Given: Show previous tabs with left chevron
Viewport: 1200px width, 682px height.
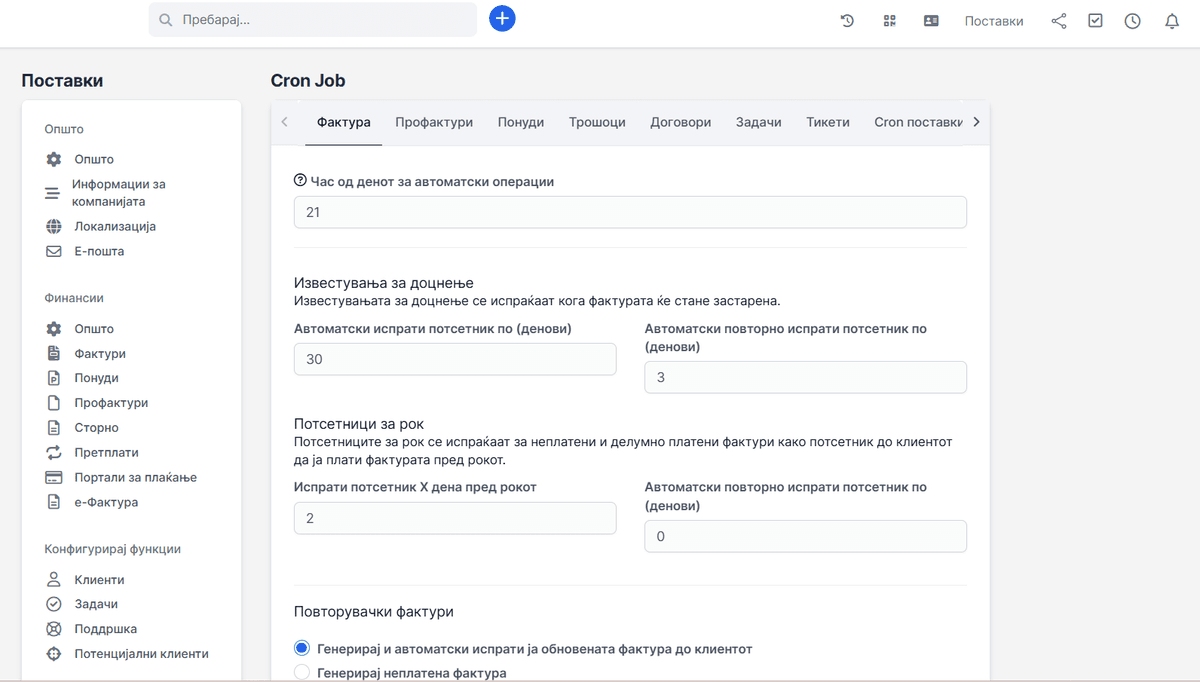Looking at the screenshot, I should tap(285, 122).
